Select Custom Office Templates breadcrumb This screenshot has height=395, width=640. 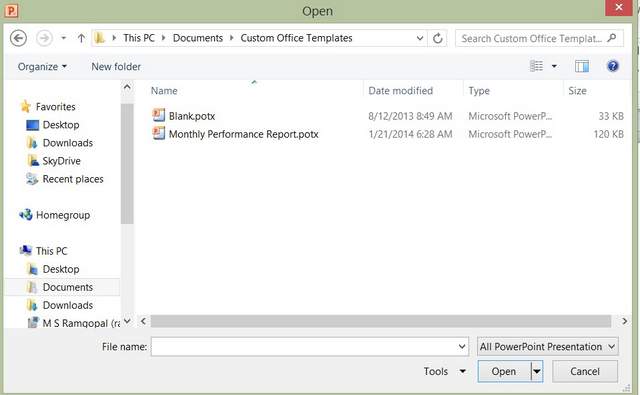(296, 38)
